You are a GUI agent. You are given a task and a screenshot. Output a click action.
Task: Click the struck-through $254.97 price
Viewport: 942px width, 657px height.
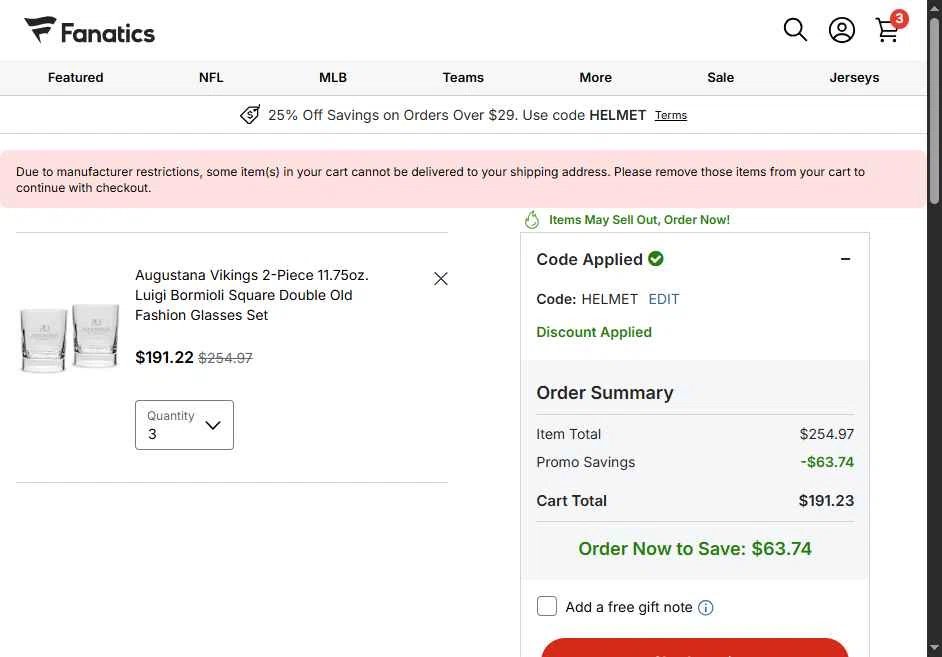(225, 358)
